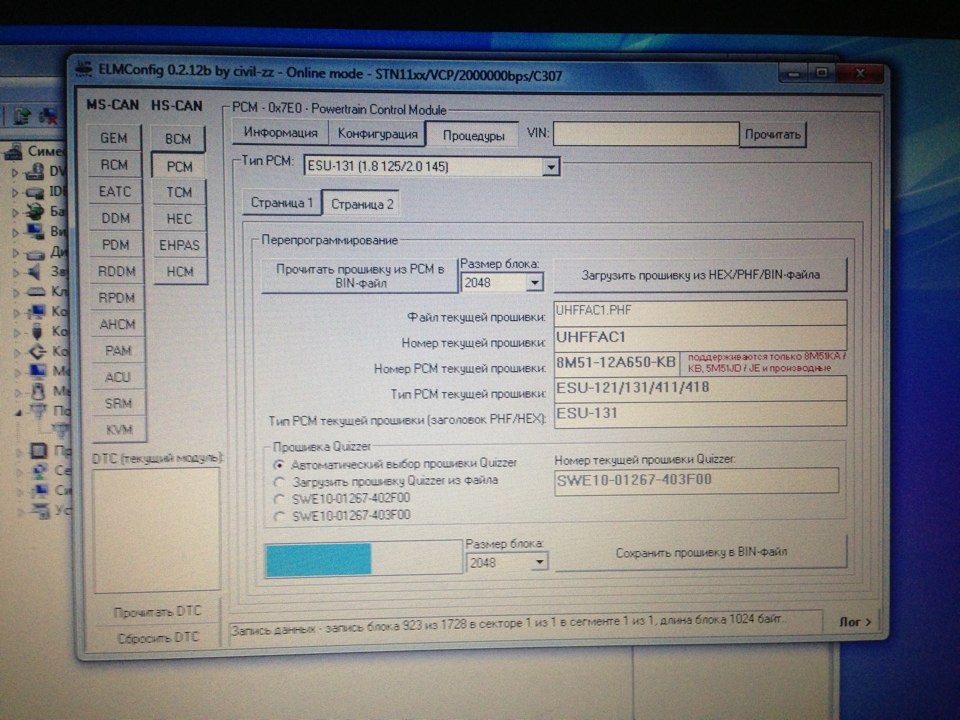Click Прочитать button next to VIN
Screen dimensions: 960x720
tap(773, 135)
